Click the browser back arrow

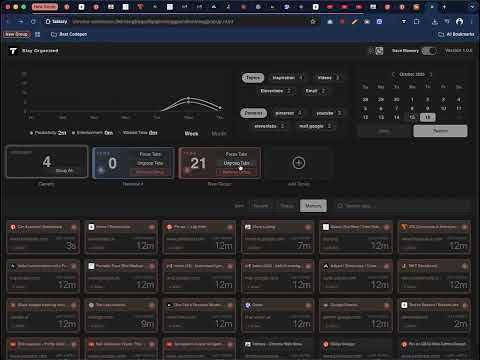[x=8, y=22]
